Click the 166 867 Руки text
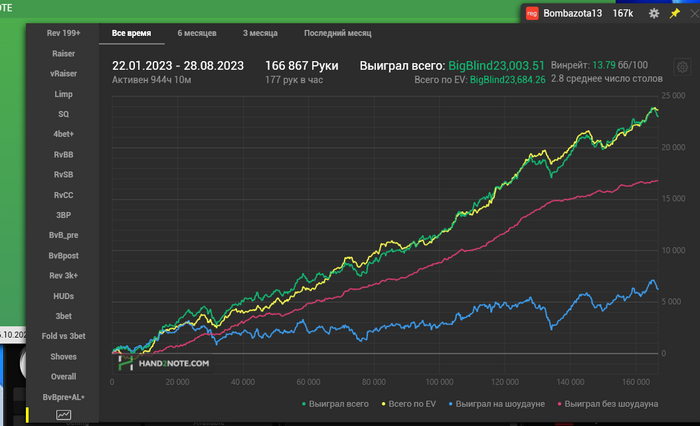The width and height of the screenshot is (700, 426). coord(302,66)
